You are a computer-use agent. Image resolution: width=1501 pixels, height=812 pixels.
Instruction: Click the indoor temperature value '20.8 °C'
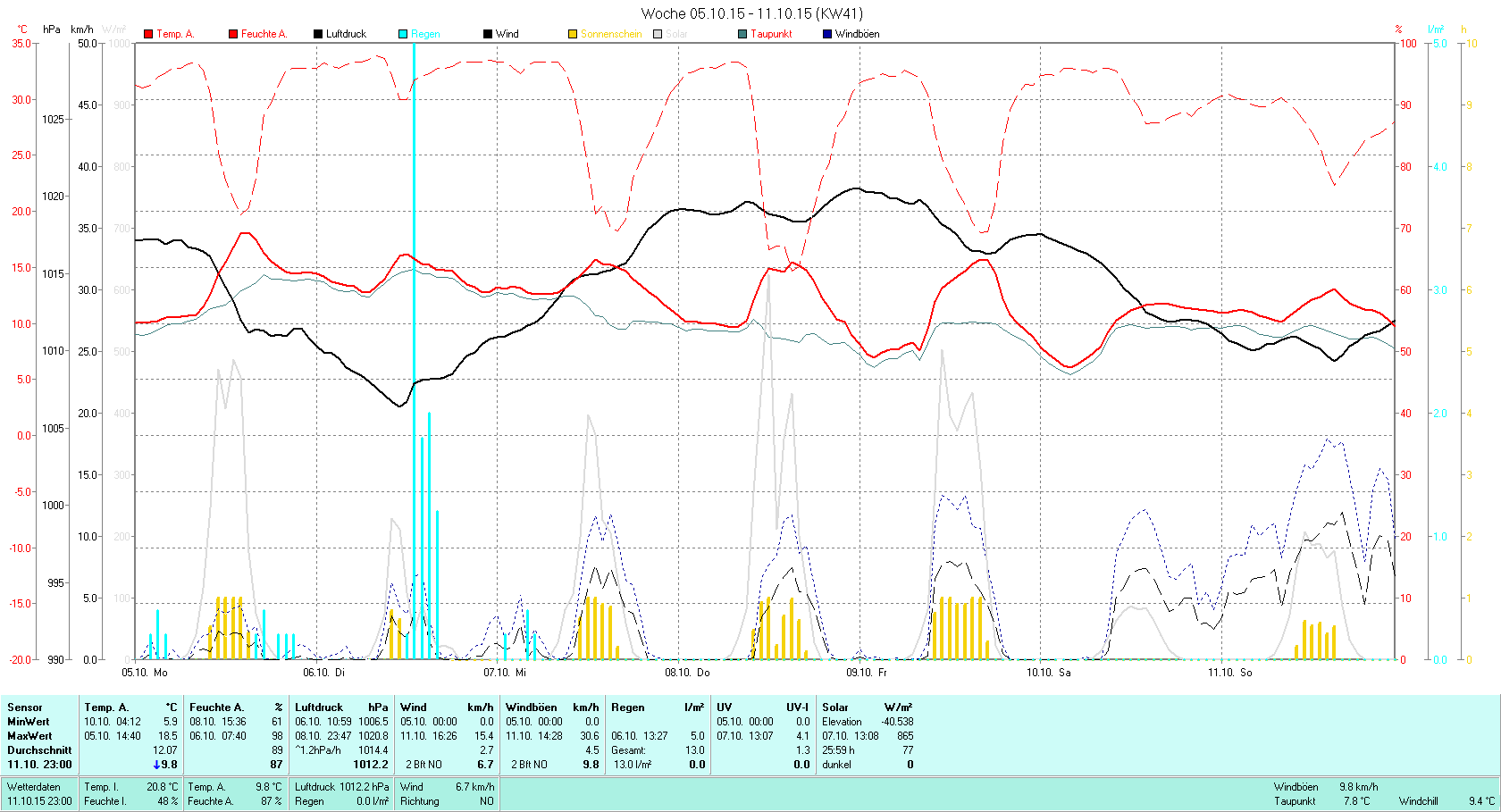coord(162,786)
